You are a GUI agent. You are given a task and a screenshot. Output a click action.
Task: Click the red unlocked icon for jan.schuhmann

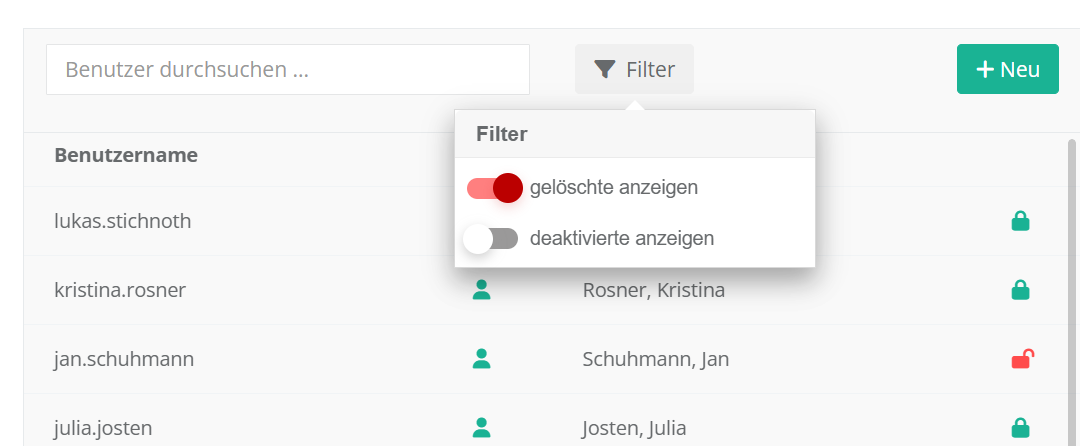point(1021,359)
